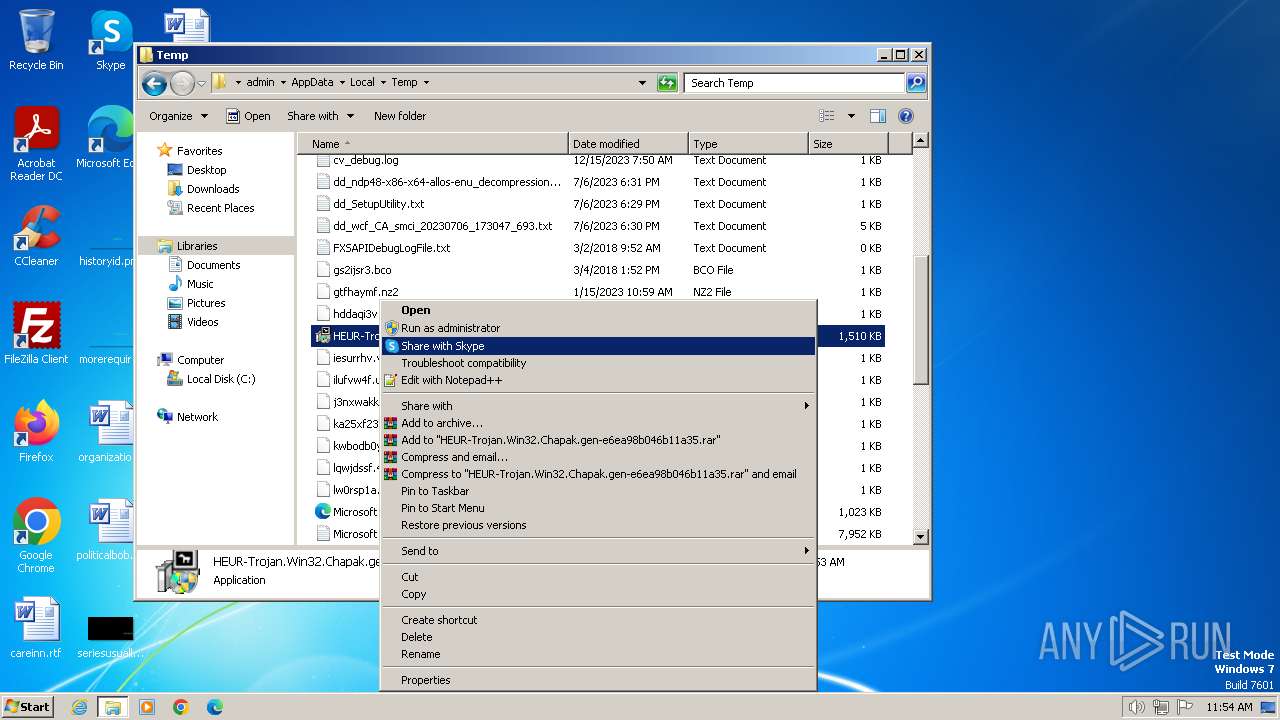The image size is (1280, 720).
Task: Select the Documents library
Action: [x=213, y=265]
